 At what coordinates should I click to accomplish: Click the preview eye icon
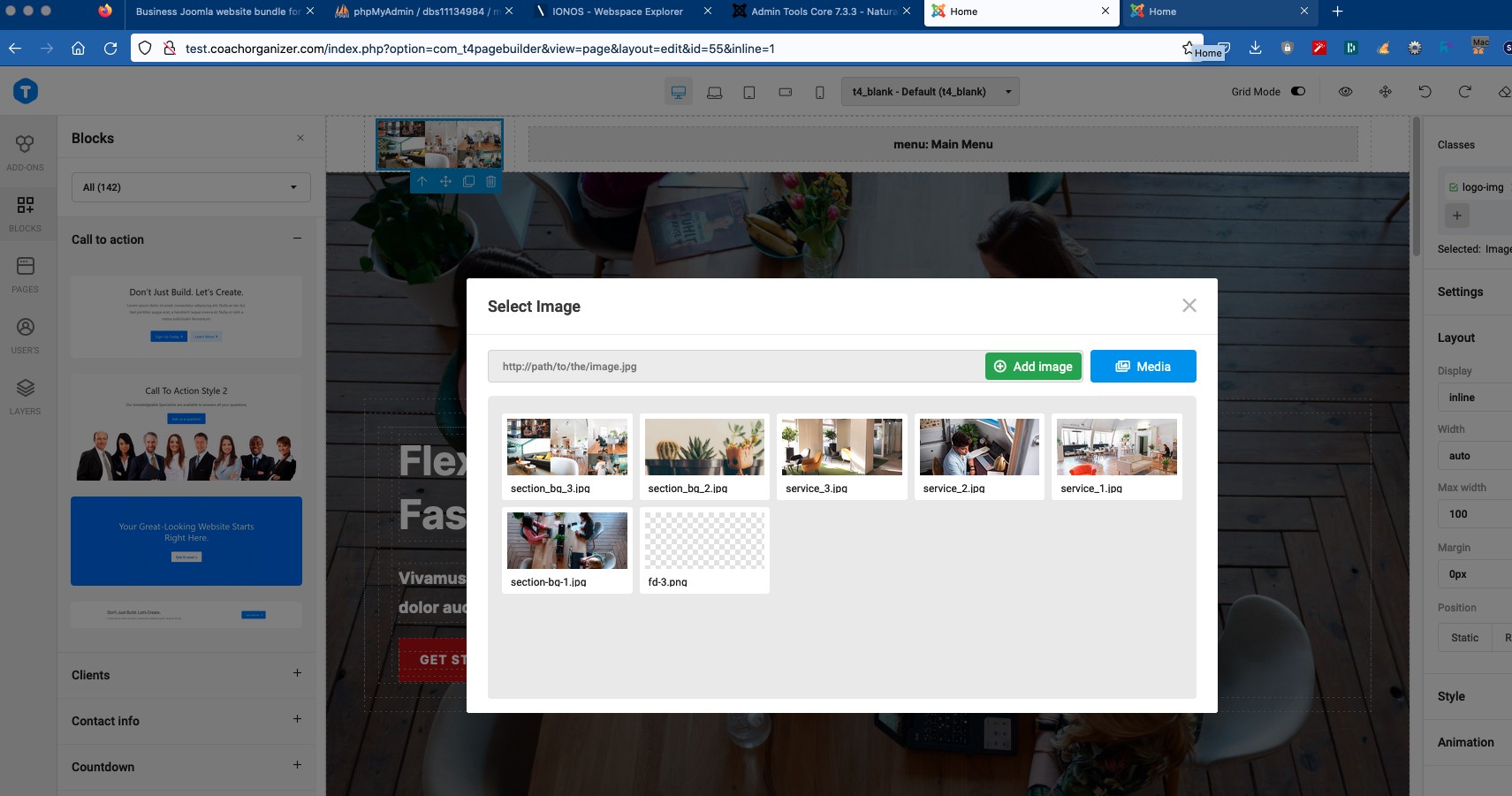(1345, 92)
